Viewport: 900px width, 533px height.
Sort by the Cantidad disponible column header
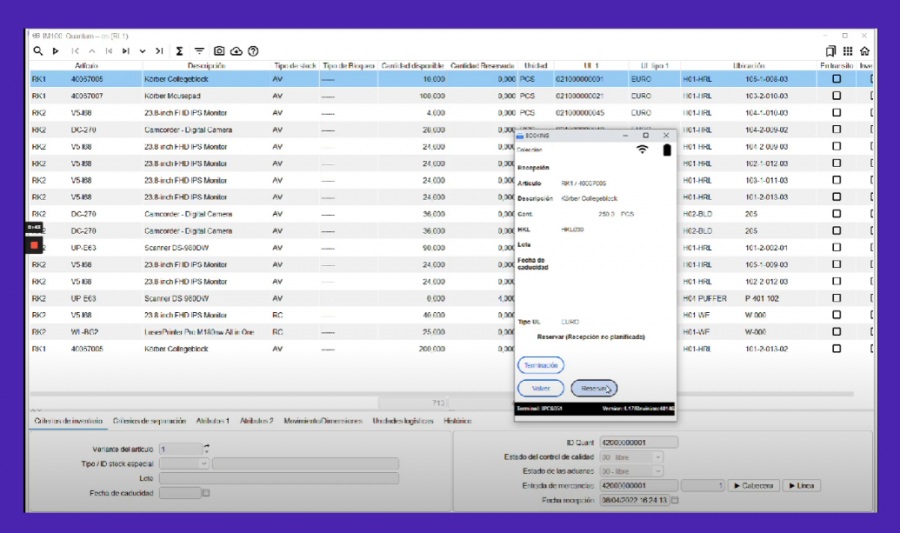[412, 65]
